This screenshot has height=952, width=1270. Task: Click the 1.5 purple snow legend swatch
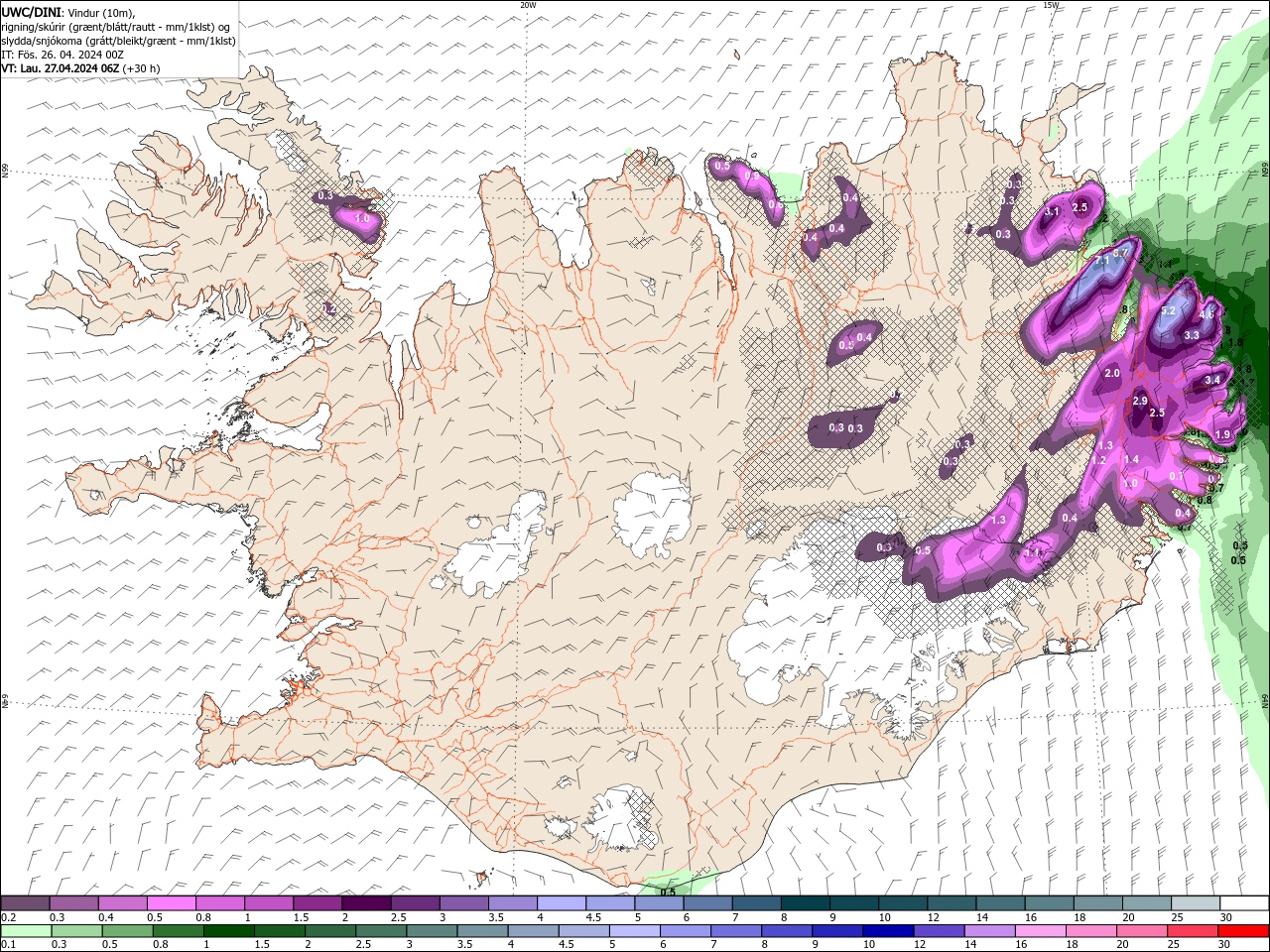[x=317, y=903]
